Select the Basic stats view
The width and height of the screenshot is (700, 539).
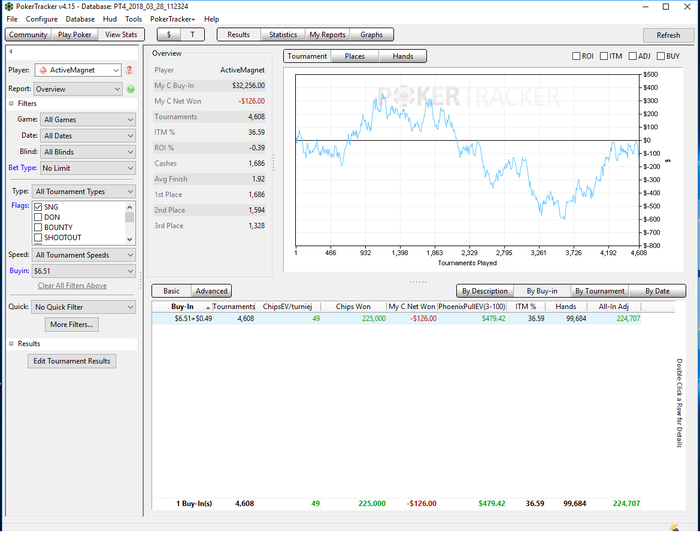point(171,291)
